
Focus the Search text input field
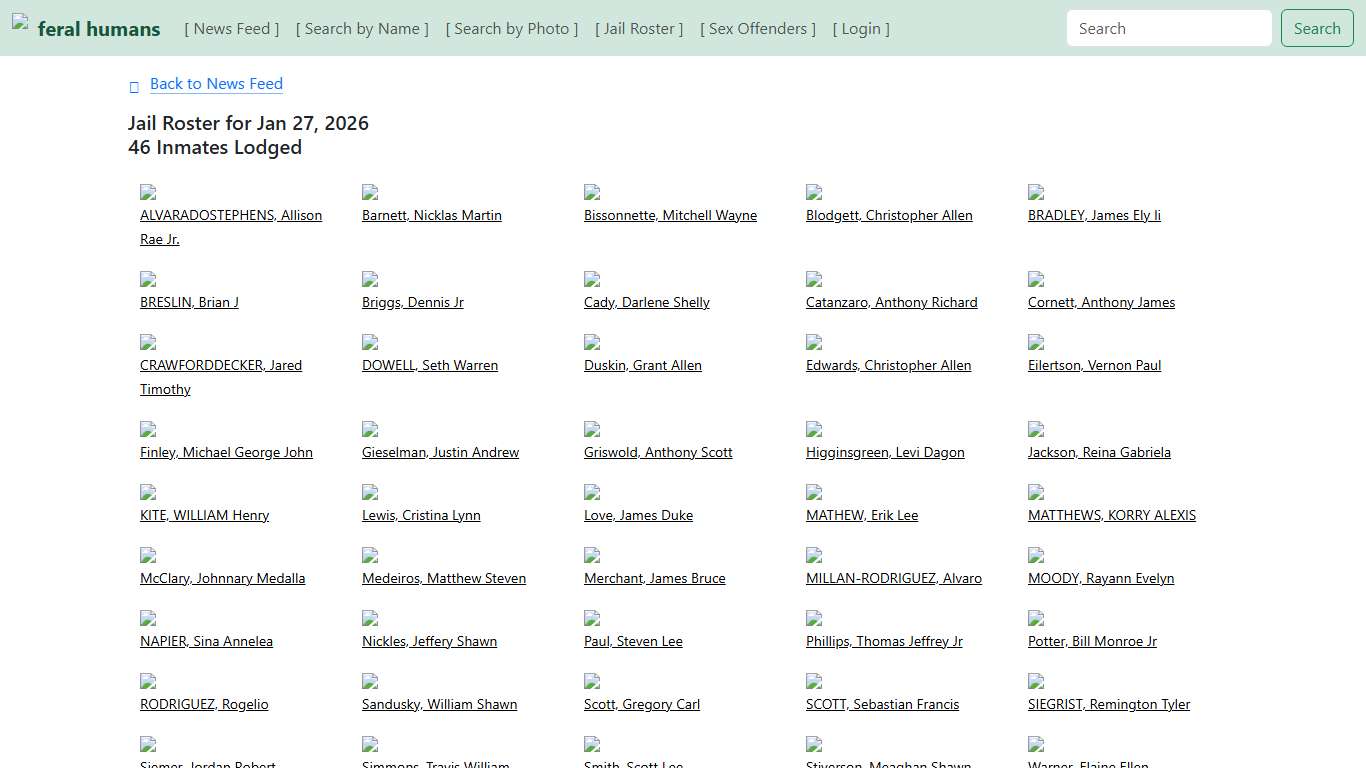tap(1168, 29)
